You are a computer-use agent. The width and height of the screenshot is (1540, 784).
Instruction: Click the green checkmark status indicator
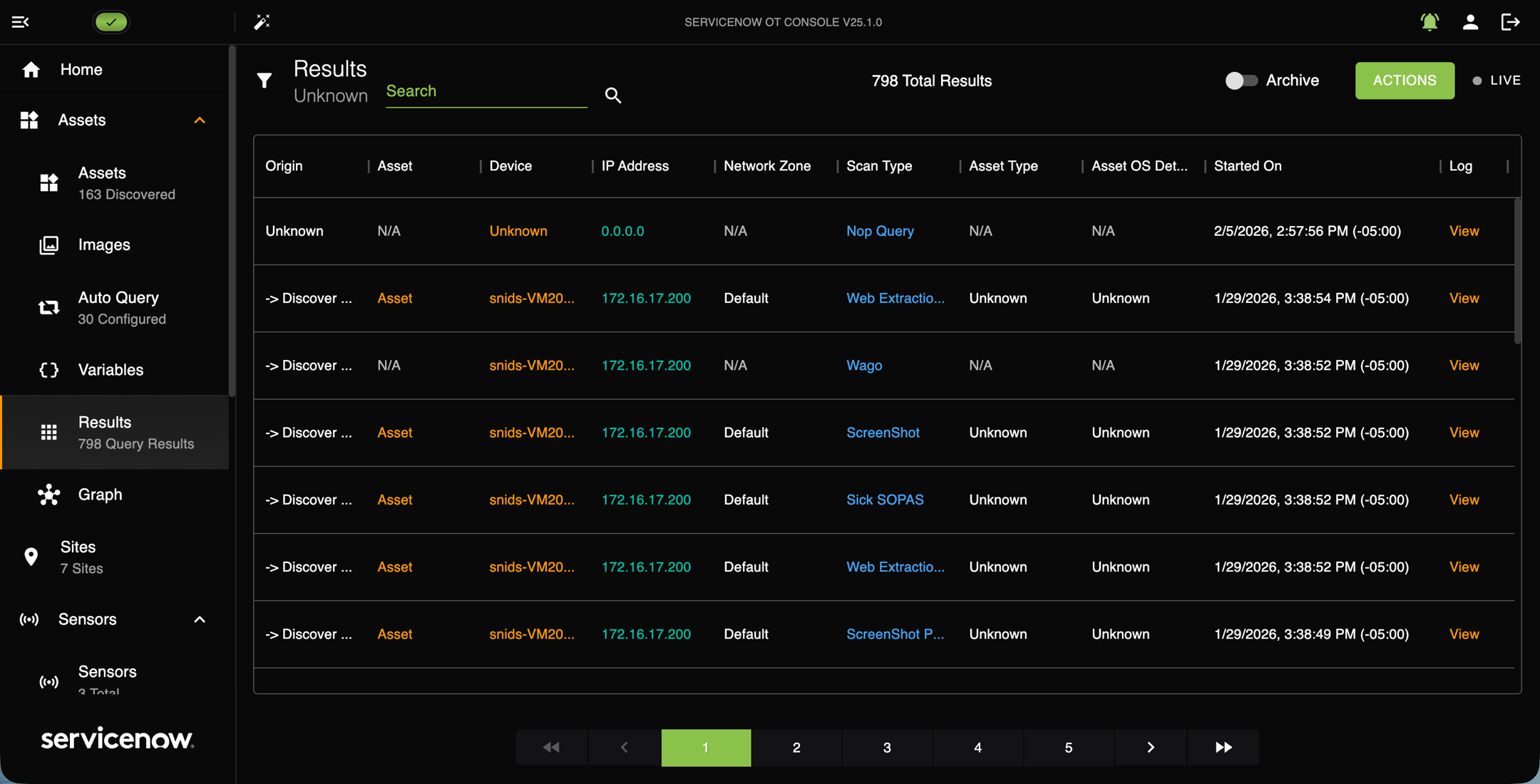coord(111,22)
